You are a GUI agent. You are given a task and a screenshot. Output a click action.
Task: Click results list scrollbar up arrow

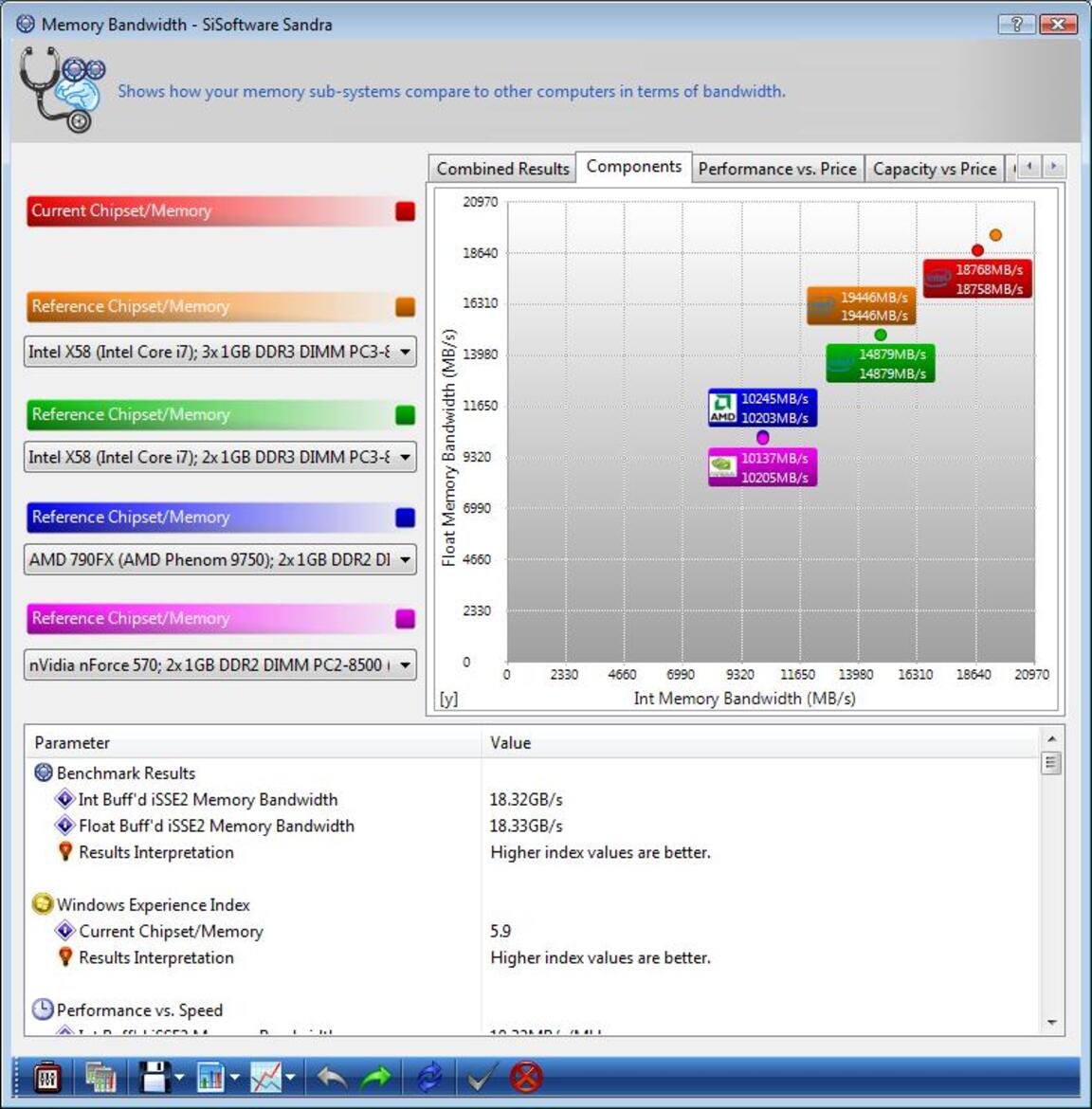click(x=1051, y=738)
